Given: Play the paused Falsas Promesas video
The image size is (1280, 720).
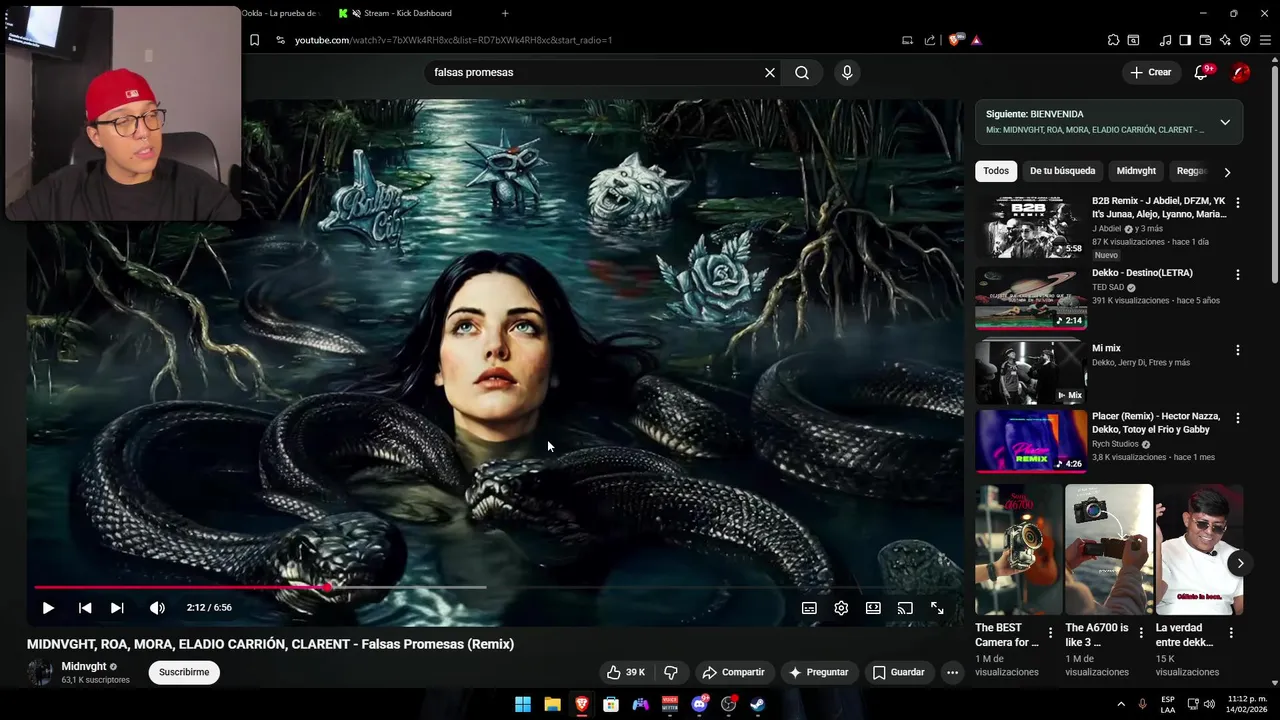Looking at the screenshot, I should tap(48, 608).
